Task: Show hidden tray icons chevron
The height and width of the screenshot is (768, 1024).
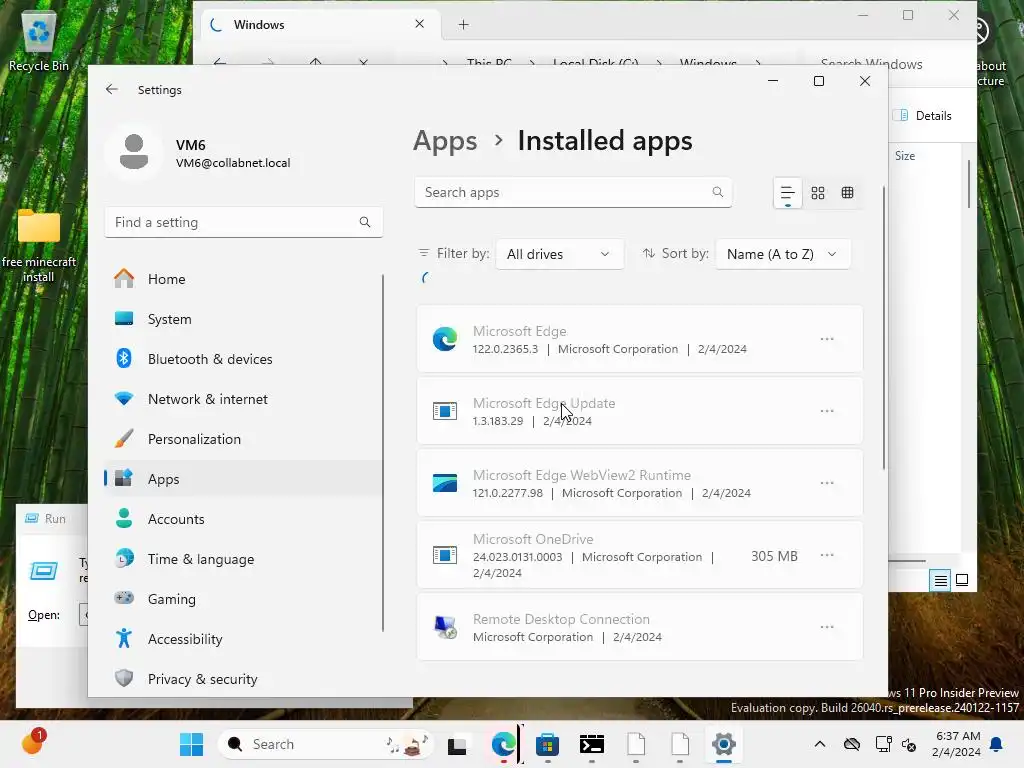Action: coord(820,744)
